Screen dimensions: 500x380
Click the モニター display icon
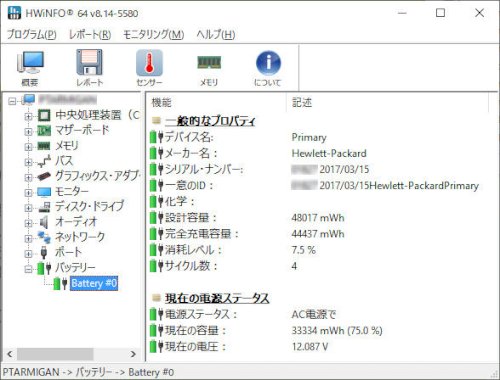click(x=44, y=192)
